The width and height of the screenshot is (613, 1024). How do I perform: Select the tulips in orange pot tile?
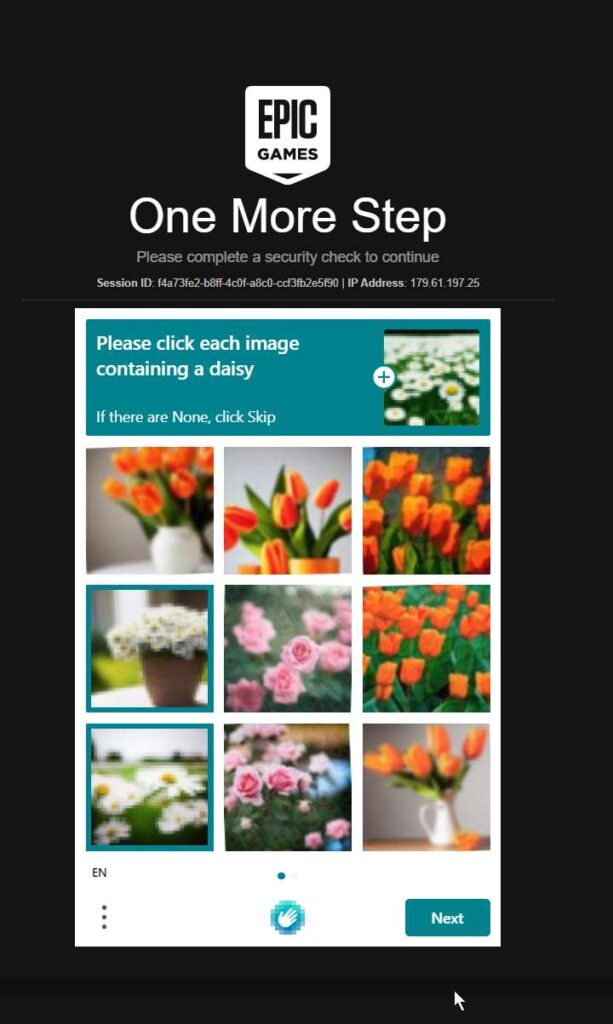pos(288,510)
